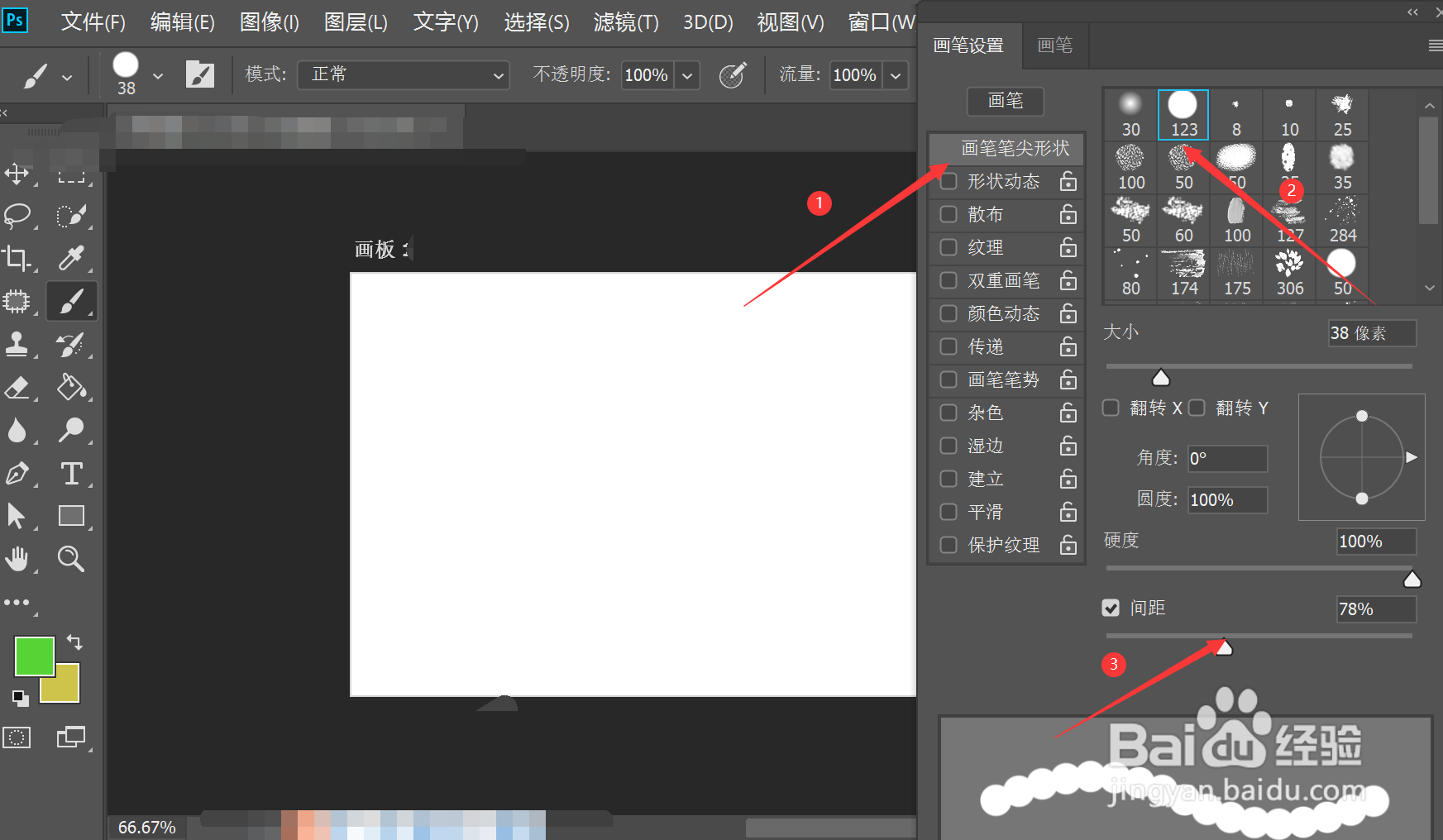Select the Move tool

18,174
